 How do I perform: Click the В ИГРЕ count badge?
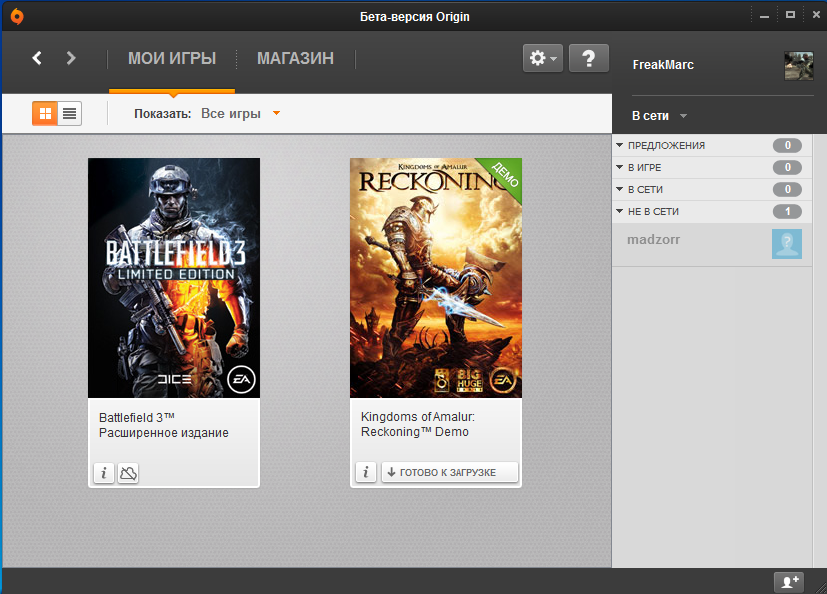pyautogui.click(x=787, y=168)
